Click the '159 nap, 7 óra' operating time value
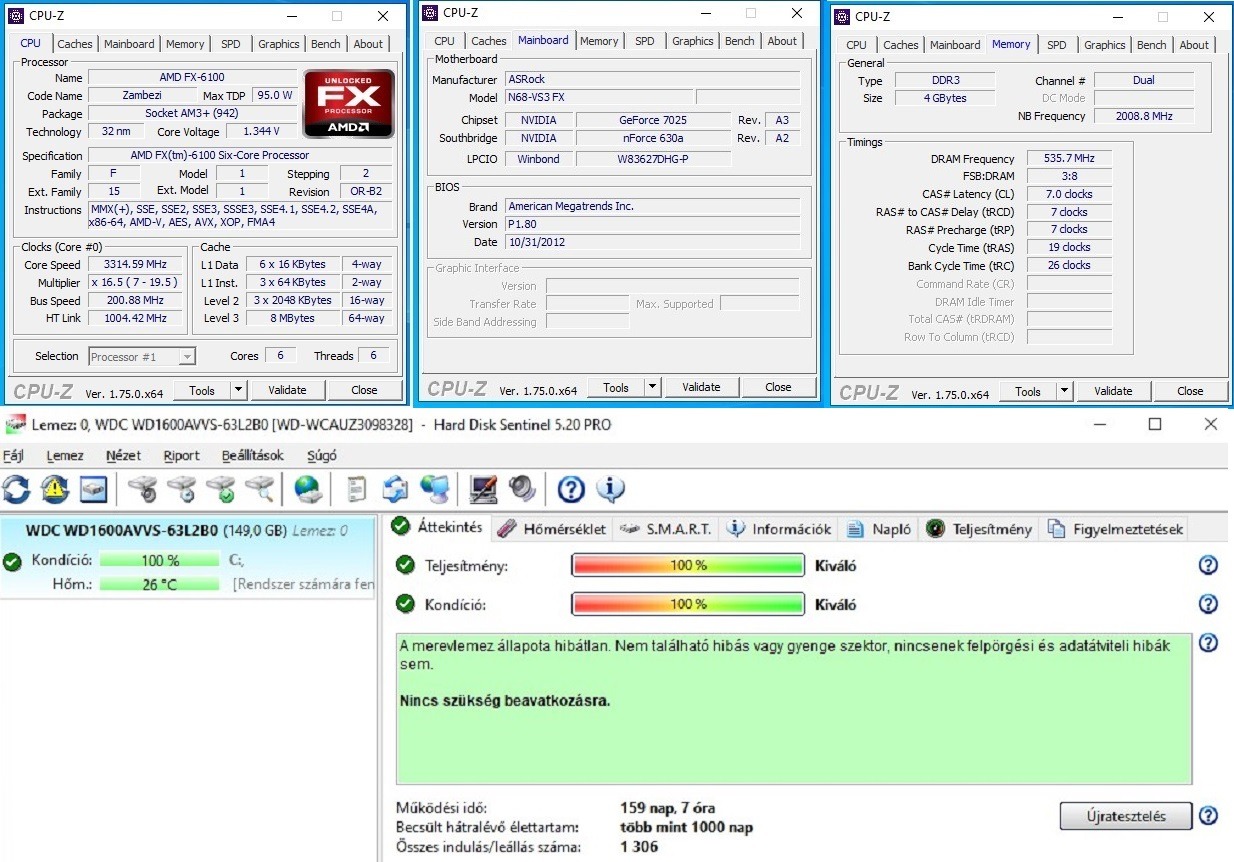Image resolution: width=1234 pixels, height=862 pixels. coord(667,808)
